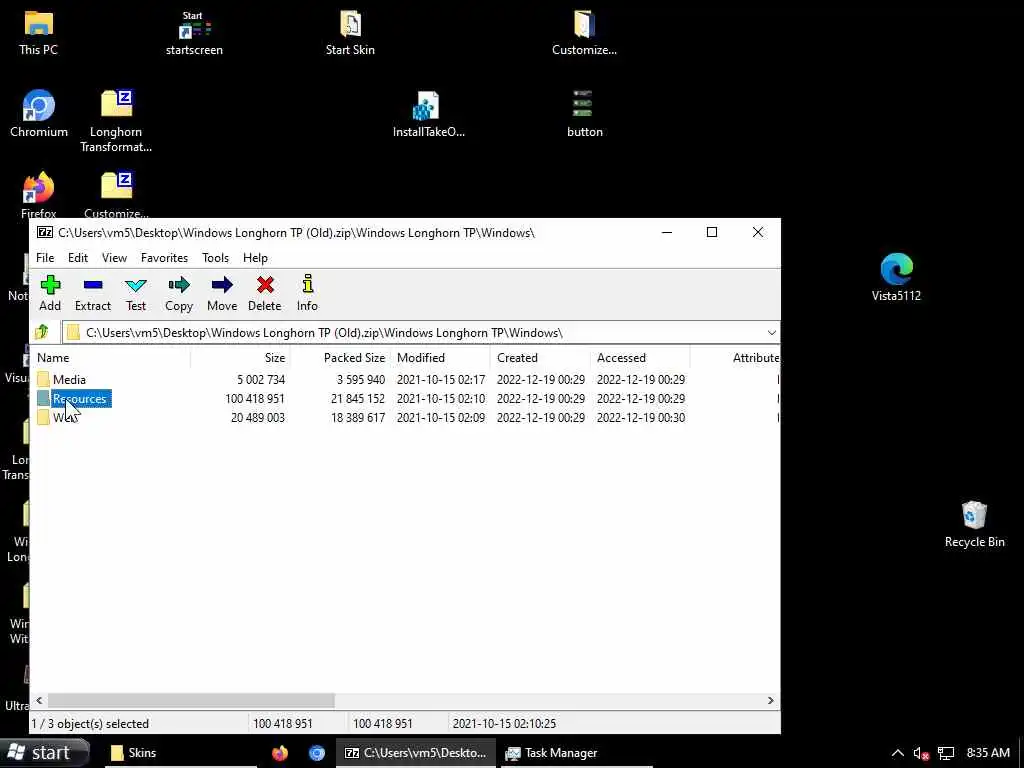Open the Tools menu

(x=216, y=258)
